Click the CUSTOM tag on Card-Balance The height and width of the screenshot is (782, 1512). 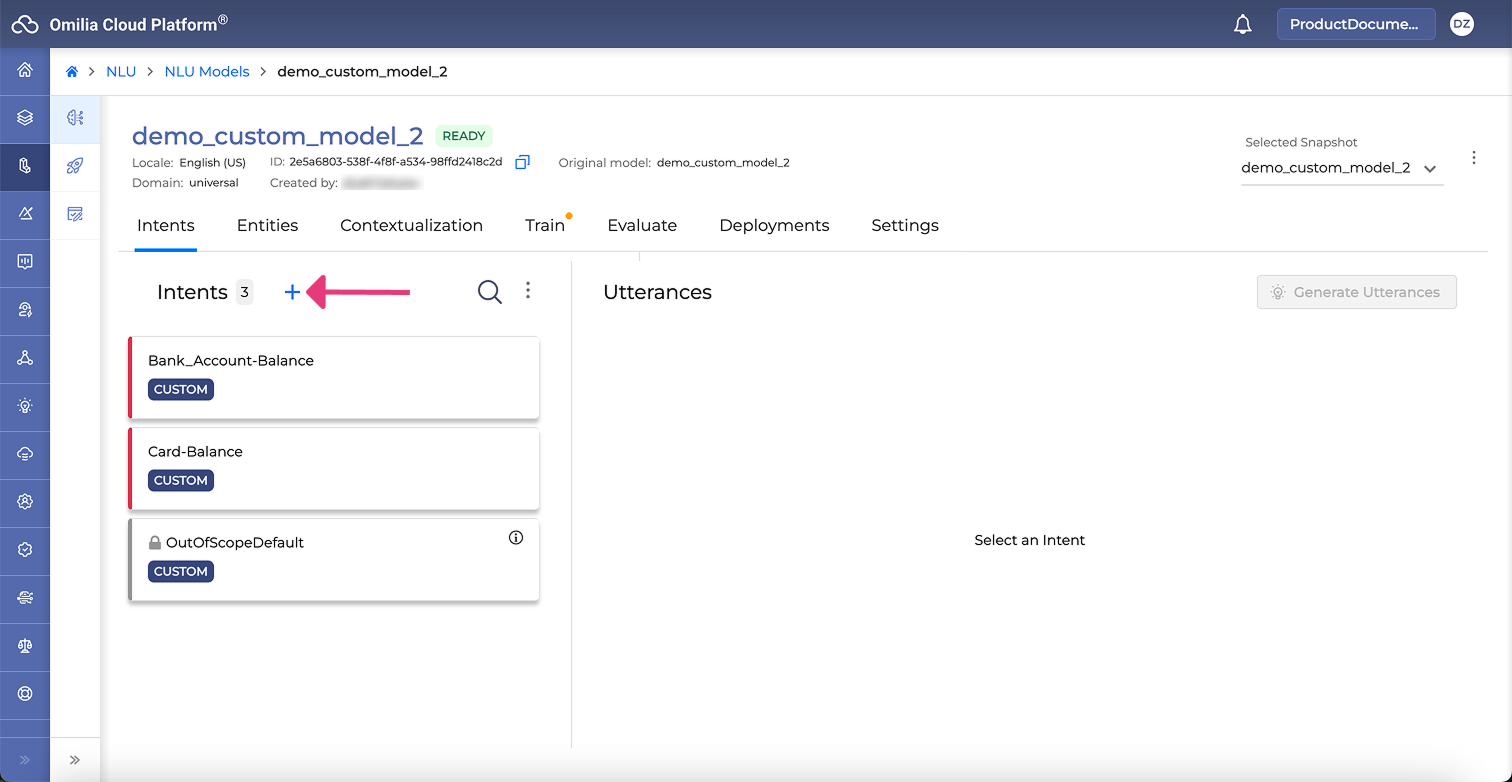click(x=181, y=481)
